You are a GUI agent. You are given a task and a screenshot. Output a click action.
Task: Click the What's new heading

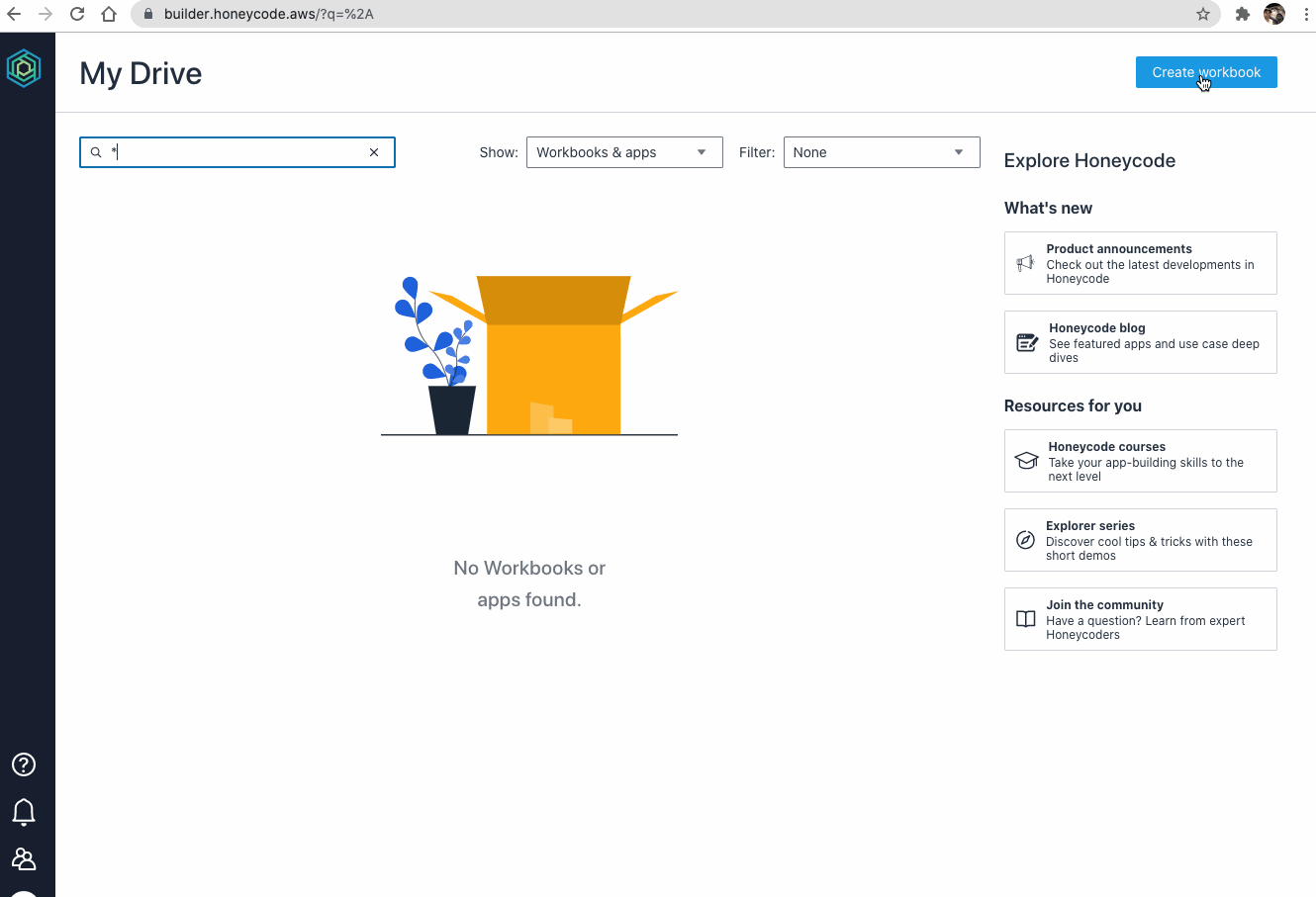pos(1048,208)
